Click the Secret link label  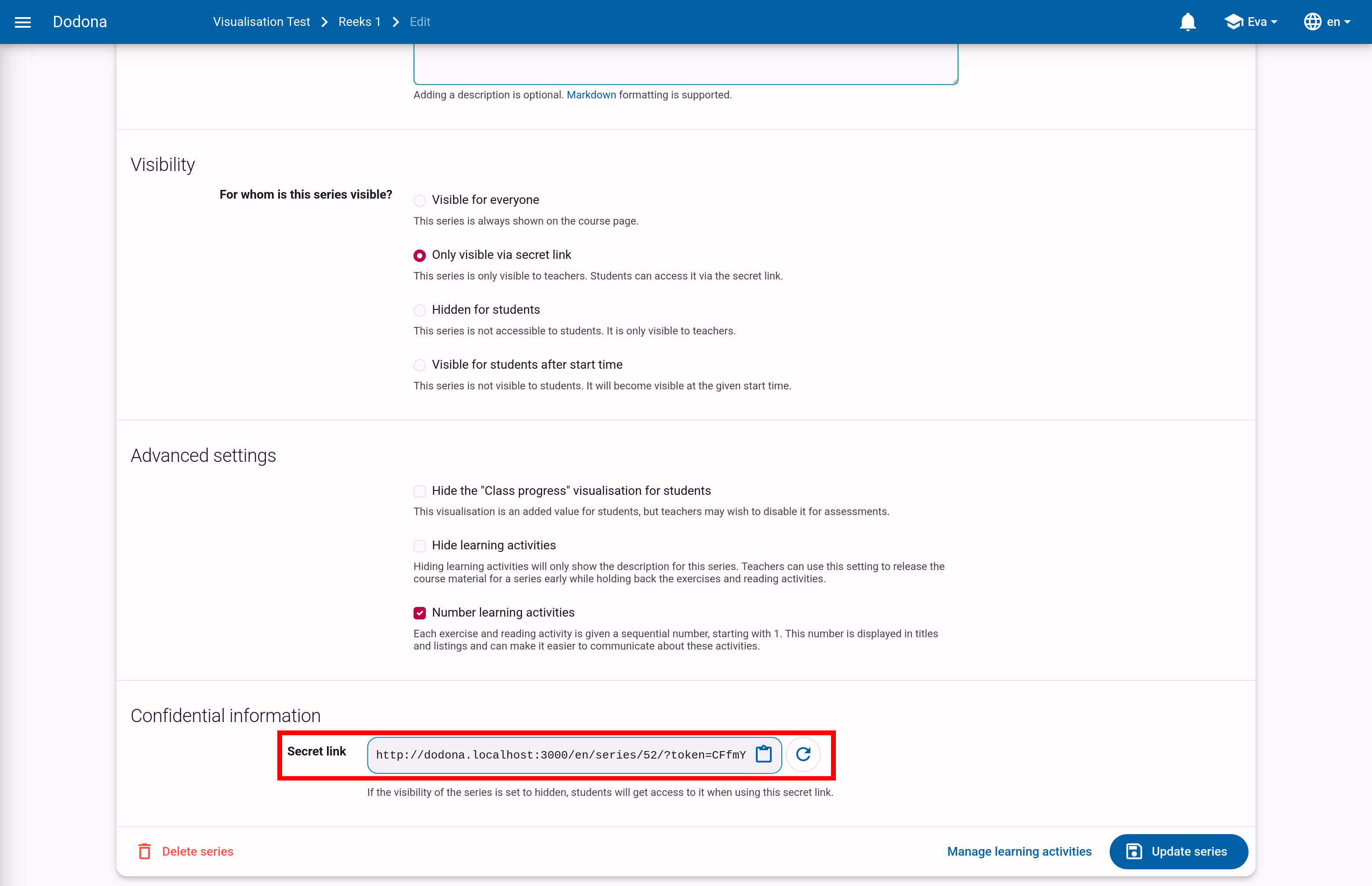(x=316, y=752)
